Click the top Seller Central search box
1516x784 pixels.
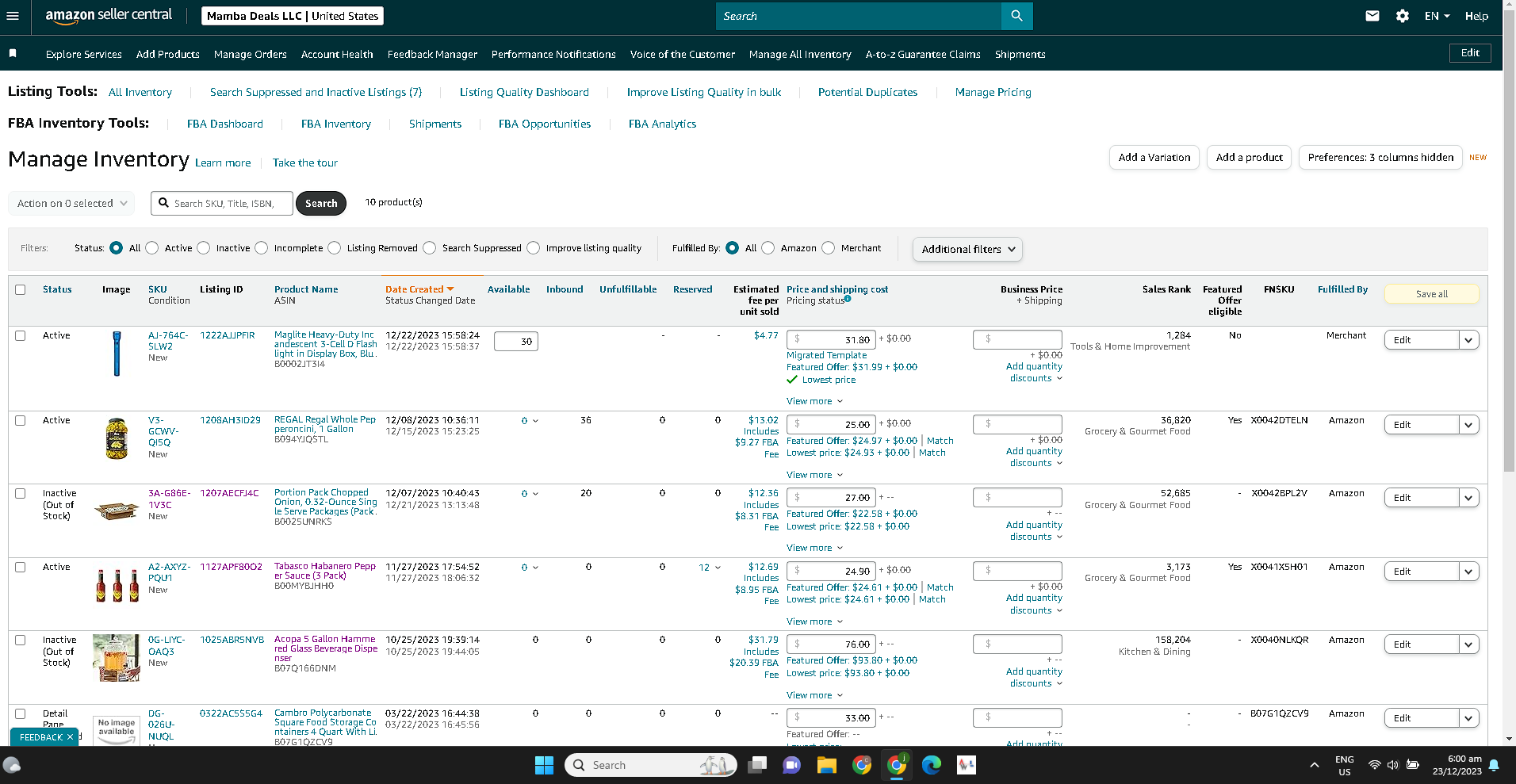[x=859, y=16]
